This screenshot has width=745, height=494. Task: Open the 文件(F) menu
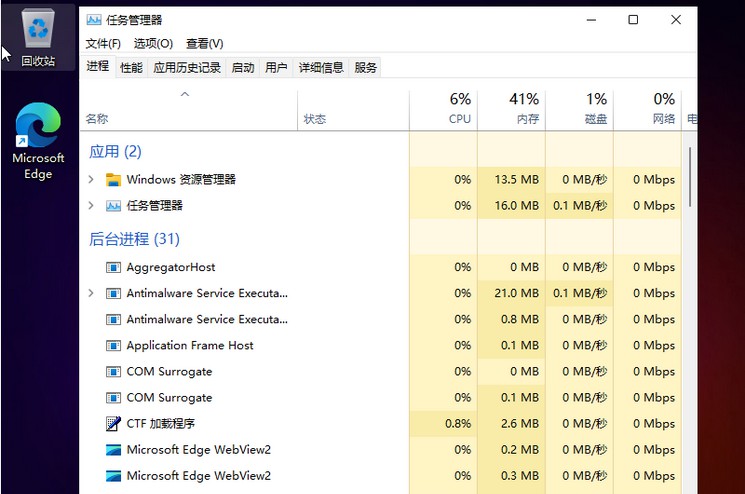pos(103,44)
